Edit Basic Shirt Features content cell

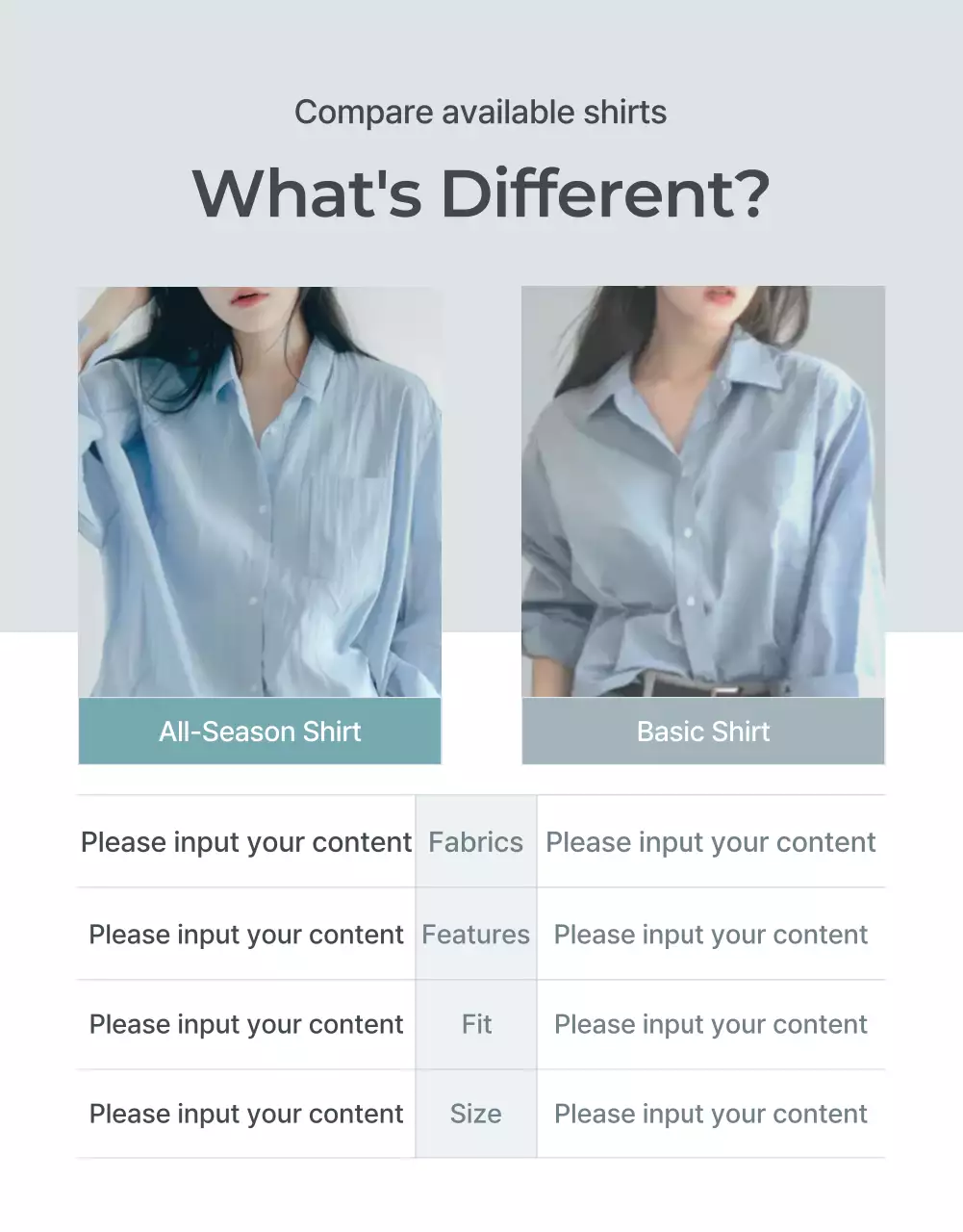tap(711, 935)
